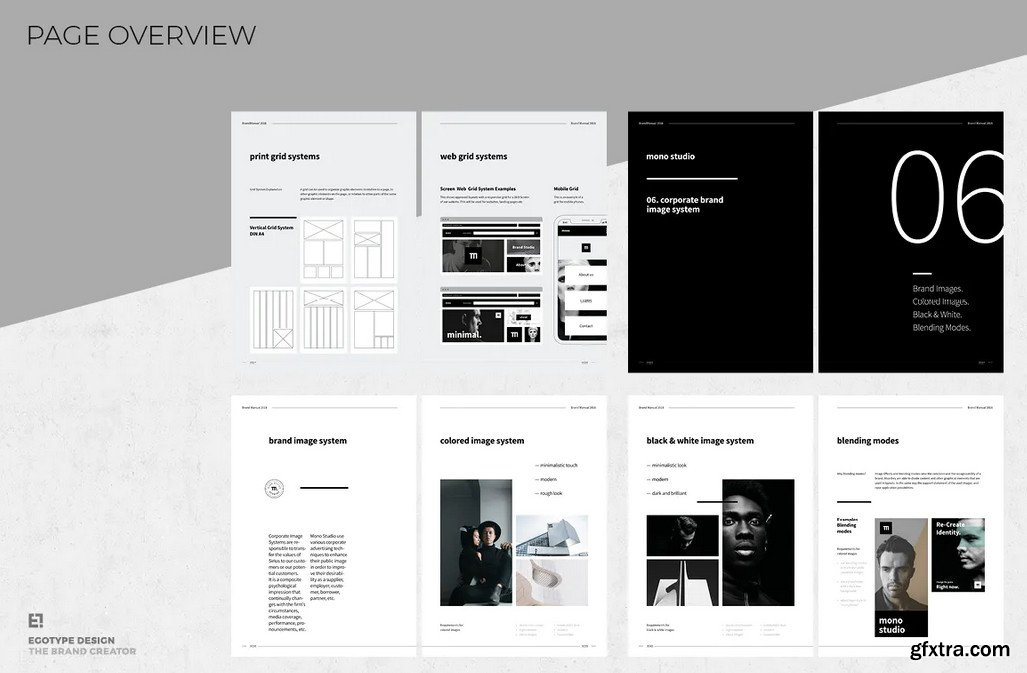
Task: Select the large black and white portrait
Action: (758, 542)
